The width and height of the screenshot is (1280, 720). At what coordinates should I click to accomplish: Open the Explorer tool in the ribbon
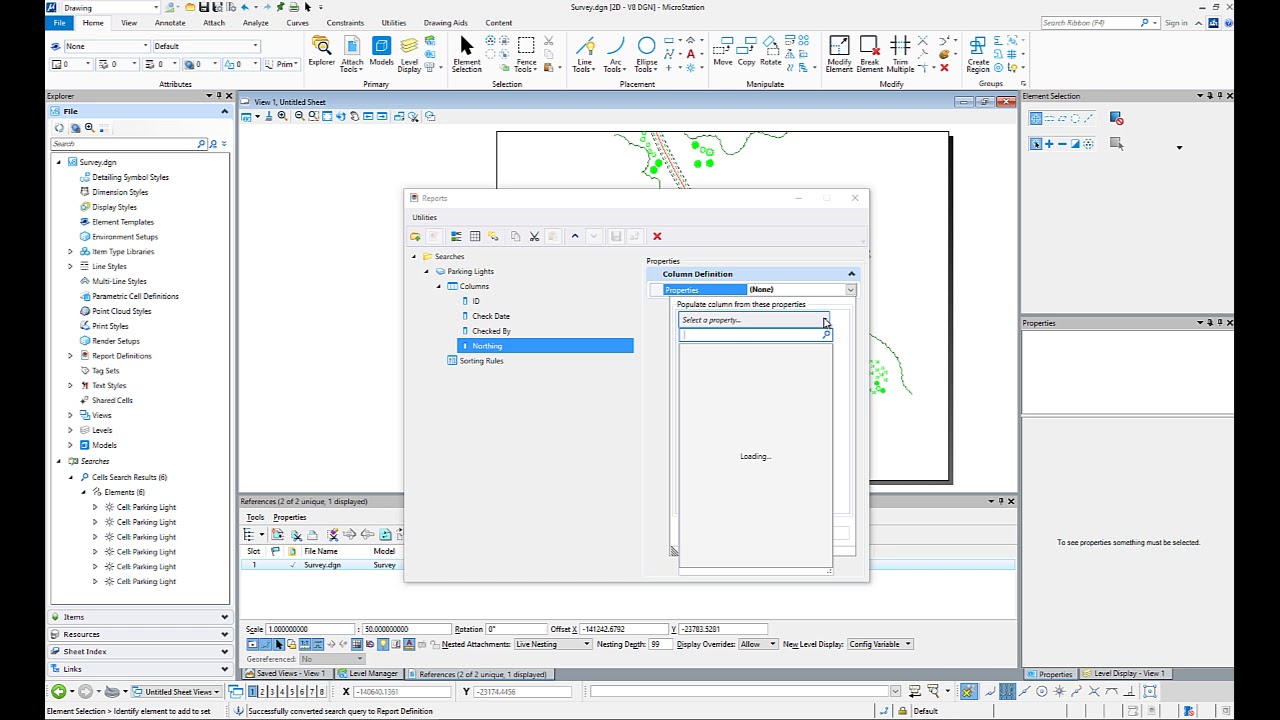pyautogui.click(x=321, y=52)
